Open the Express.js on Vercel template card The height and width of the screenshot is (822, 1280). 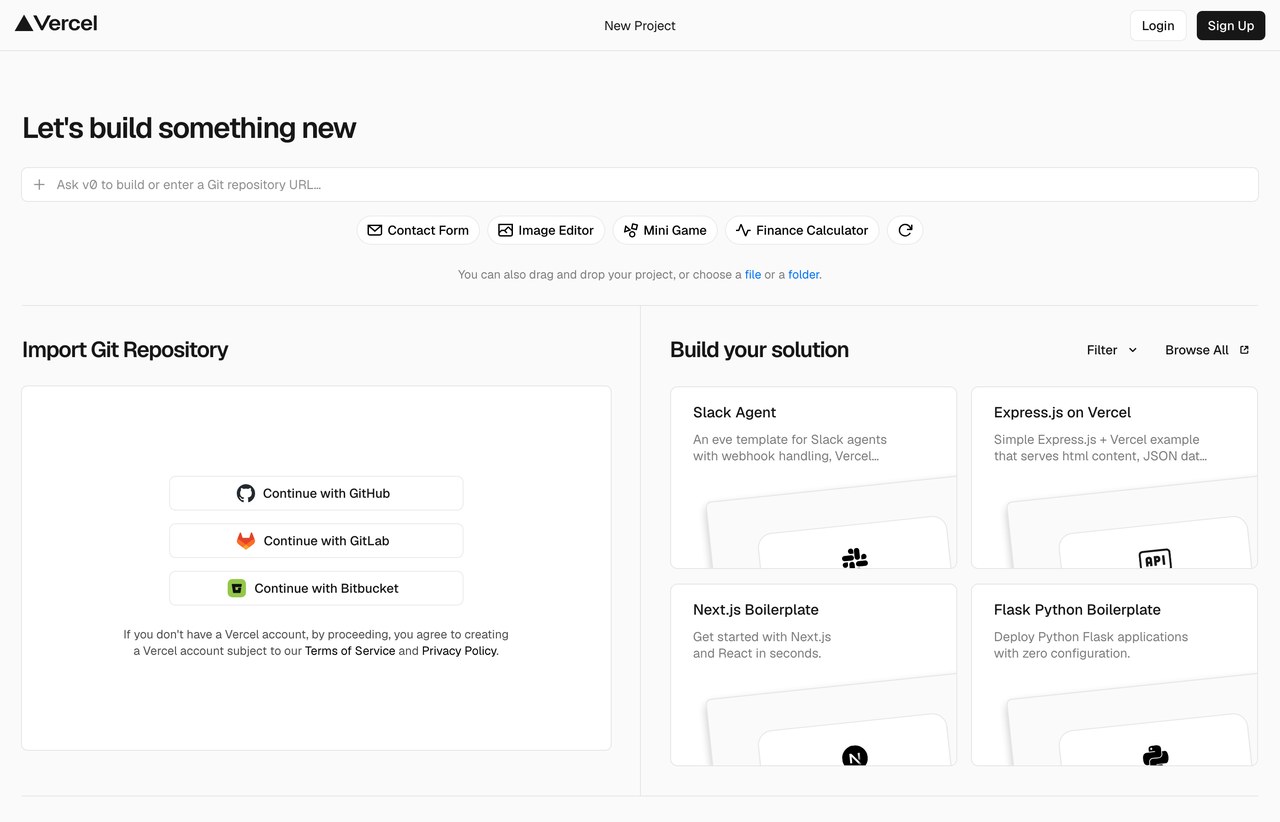pos(1114,478)
